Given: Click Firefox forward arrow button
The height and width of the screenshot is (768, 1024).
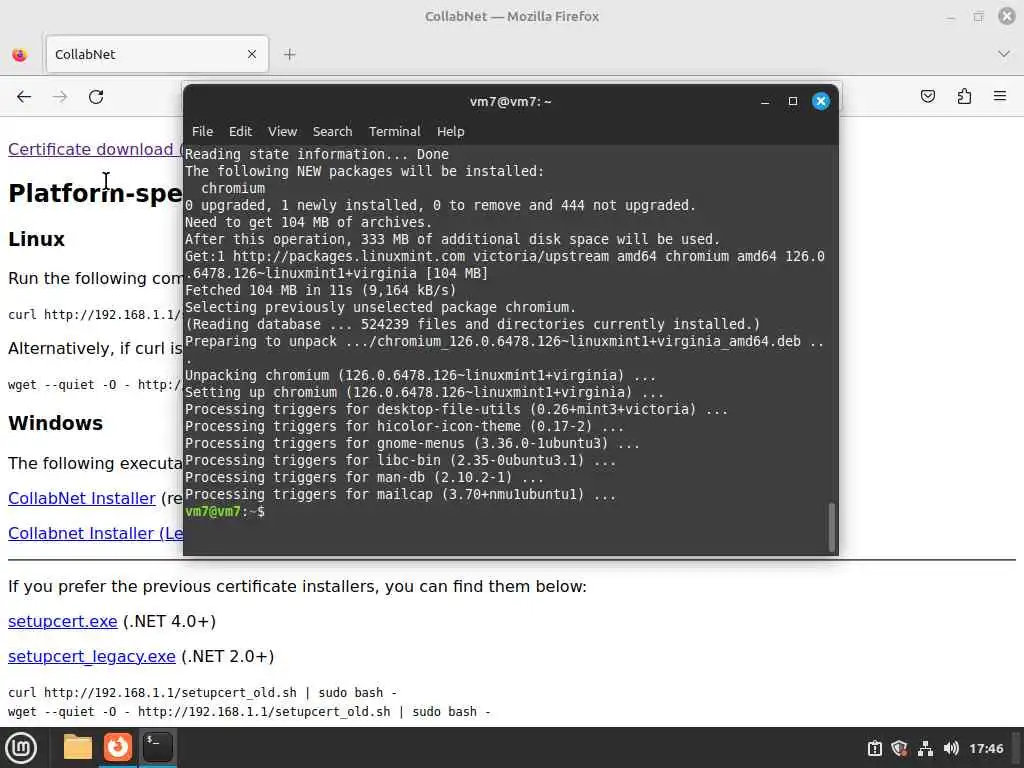Looking at the screenshot, I should [x=60, y=97].
